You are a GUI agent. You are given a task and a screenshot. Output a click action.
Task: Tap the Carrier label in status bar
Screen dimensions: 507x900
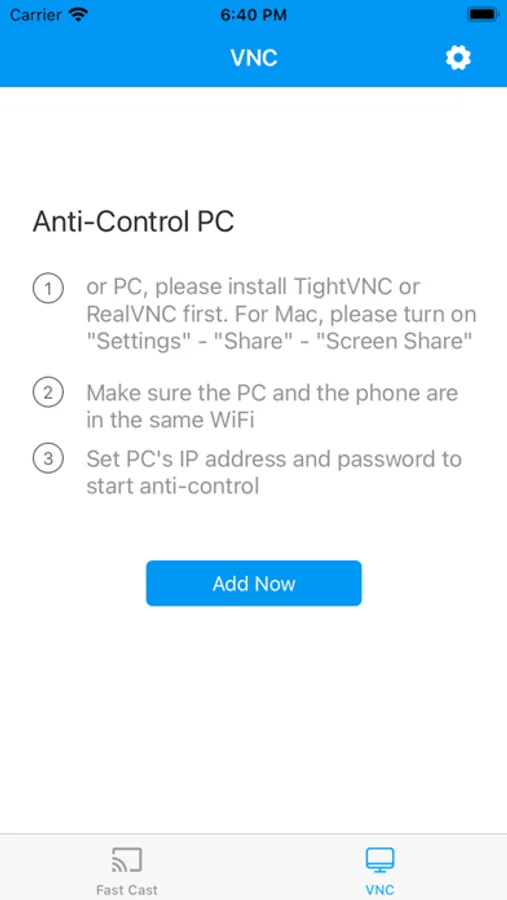[x=35, y=15]
